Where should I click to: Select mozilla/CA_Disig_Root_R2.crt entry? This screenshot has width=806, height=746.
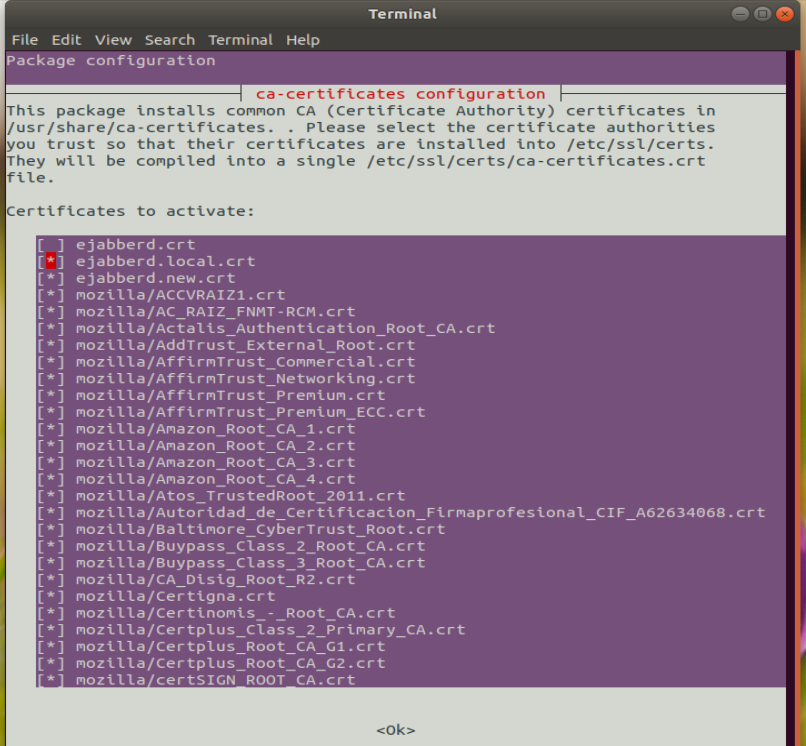pyautogui.click(x=215, y=580)
